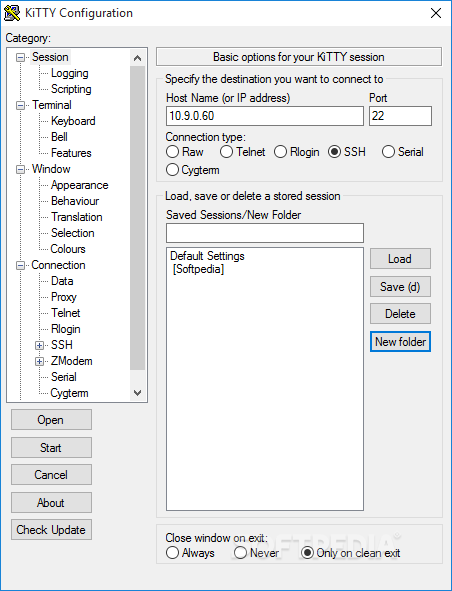Click the category tree scrollbar thumb

[x=138, y=218]
